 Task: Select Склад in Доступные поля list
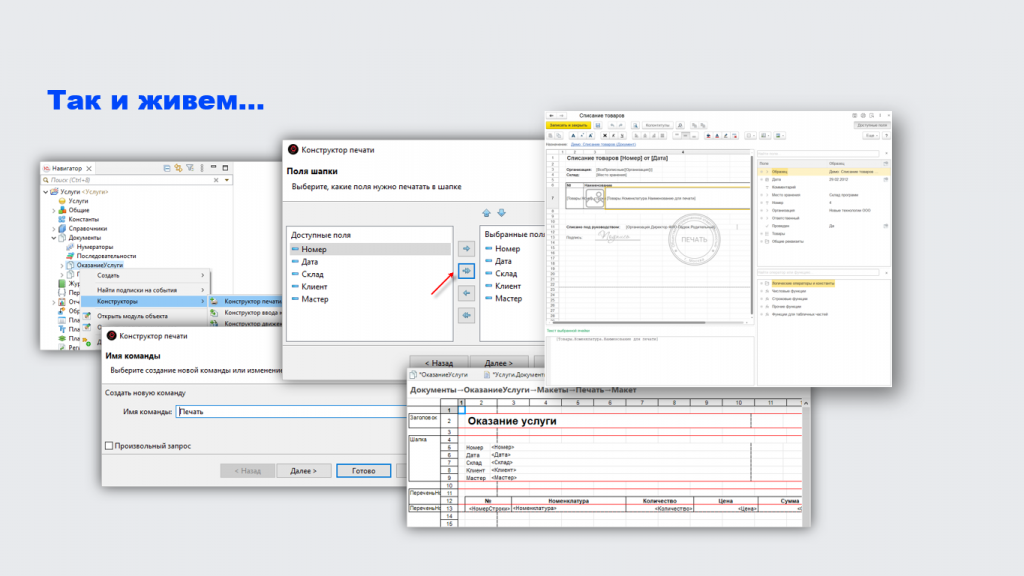pyautogui.click(x=370, y=274)
